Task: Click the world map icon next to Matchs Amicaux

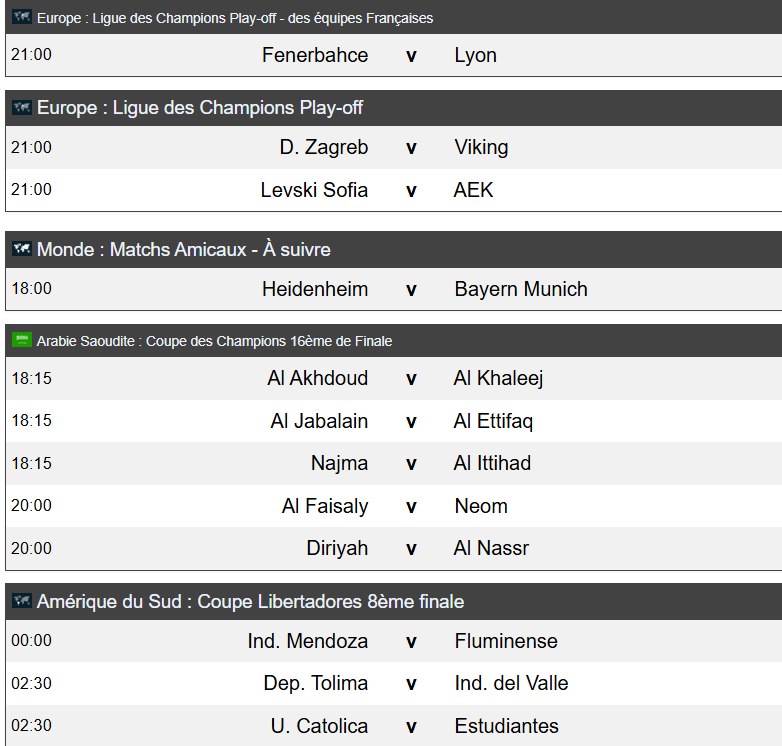Action: (22, 248)
